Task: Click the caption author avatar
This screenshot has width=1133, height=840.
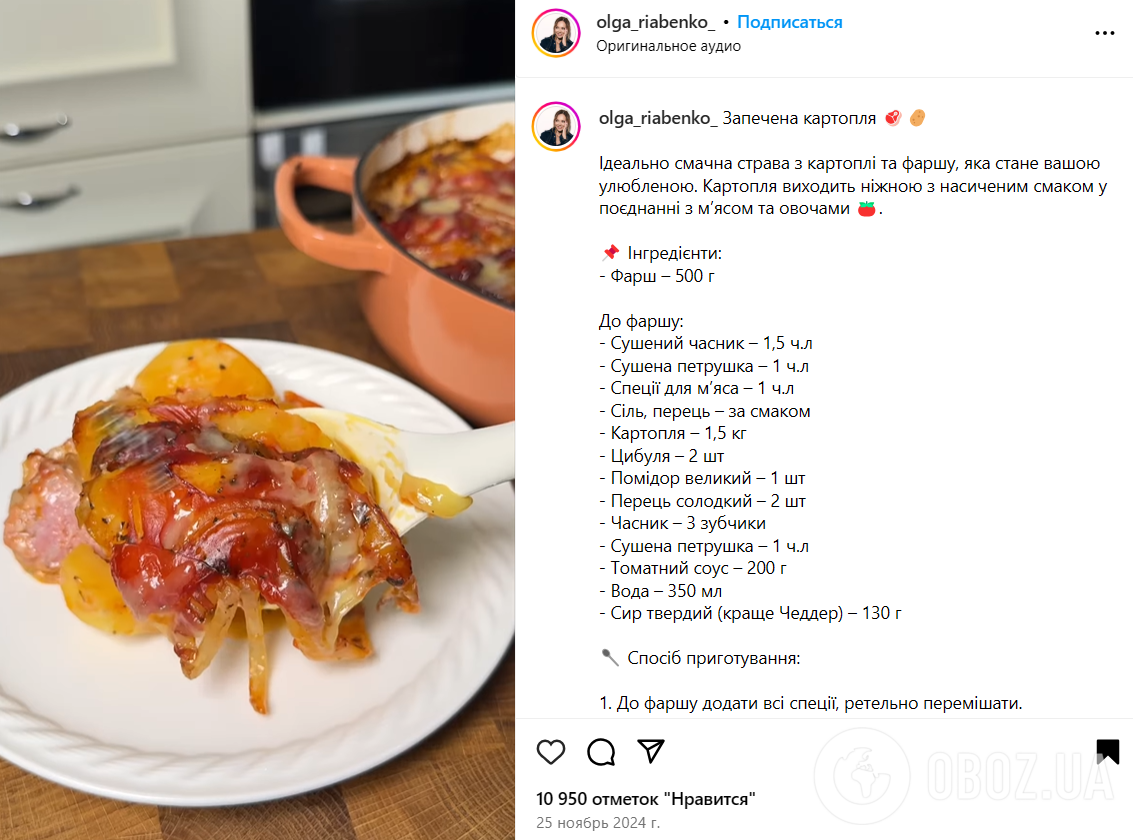Action: 556,126
